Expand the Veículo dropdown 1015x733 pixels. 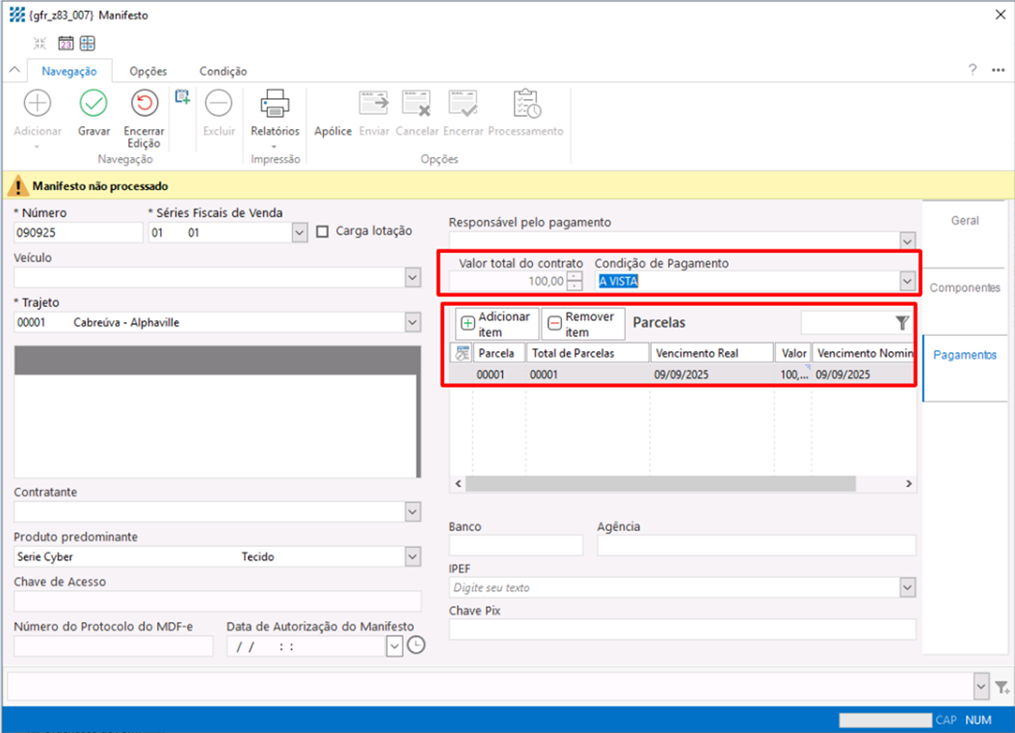point(413,277)
